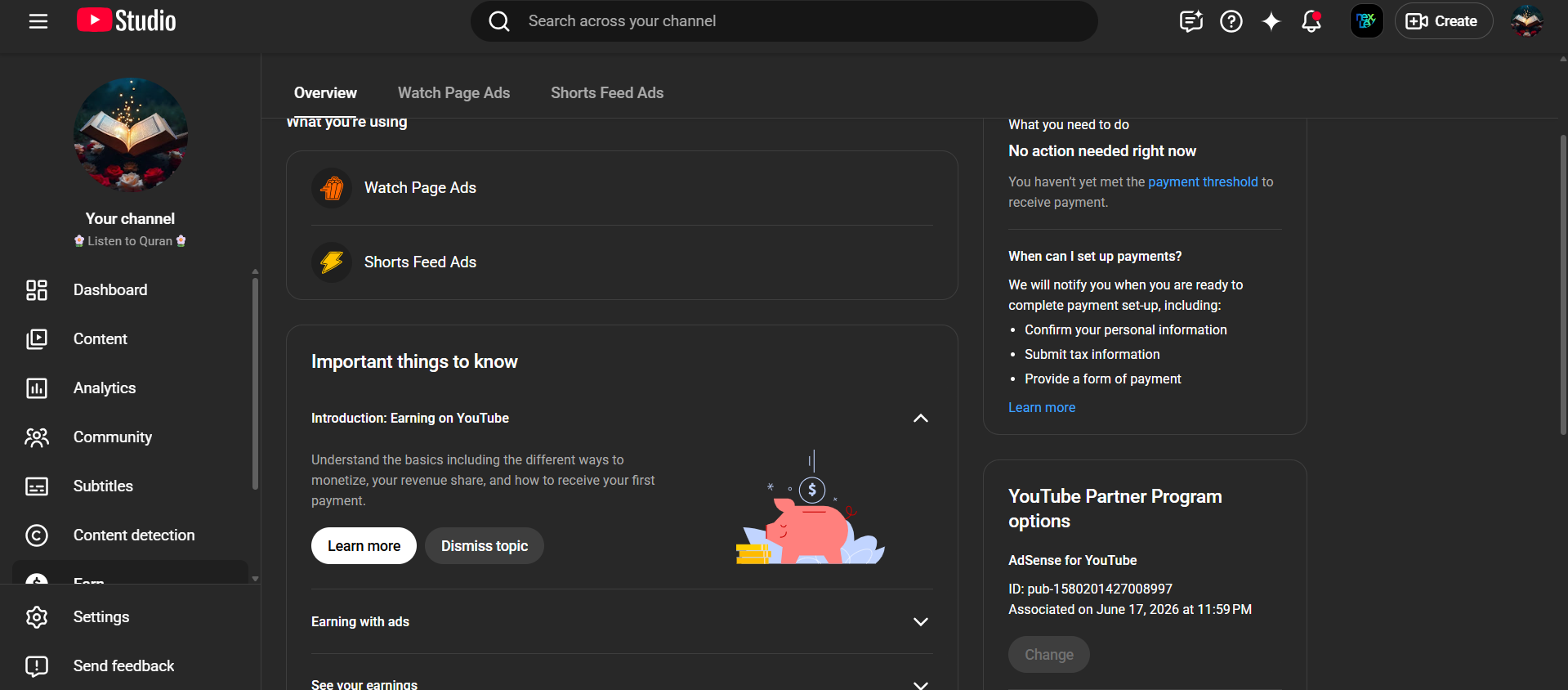Image resolution: width=1568 pixels, height=690 pixels.
Task: Focus the Search across your channel field
Action: pos(784,21)
